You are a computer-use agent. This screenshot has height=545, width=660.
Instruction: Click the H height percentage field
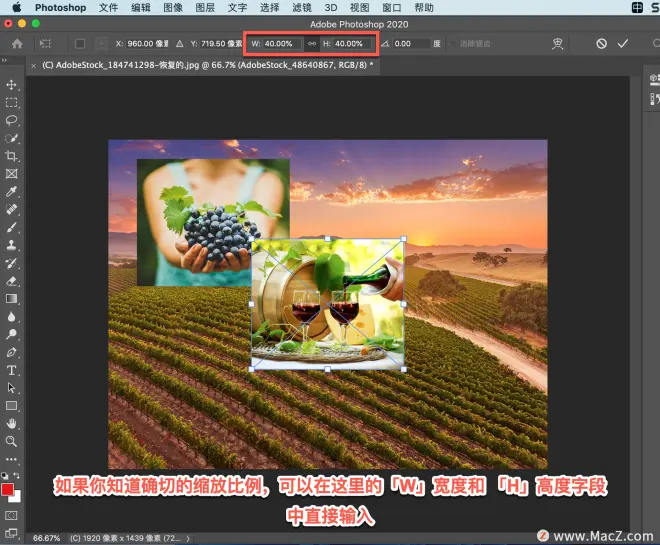[353, 44]
